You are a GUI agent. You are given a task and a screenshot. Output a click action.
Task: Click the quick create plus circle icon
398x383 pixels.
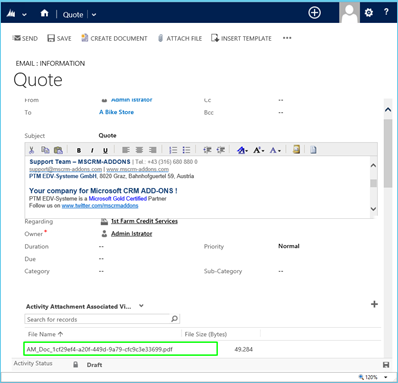(314, 13)
